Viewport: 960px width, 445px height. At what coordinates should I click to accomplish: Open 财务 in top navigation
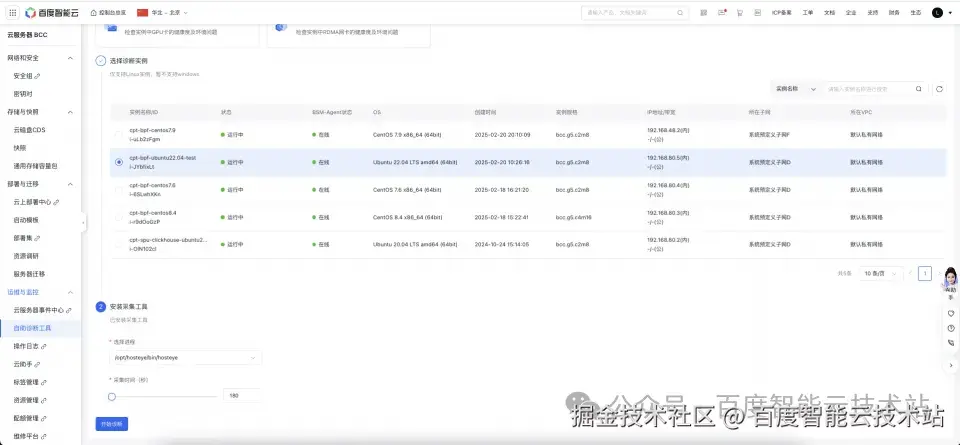pyautogui.click(x=894, y=12)
